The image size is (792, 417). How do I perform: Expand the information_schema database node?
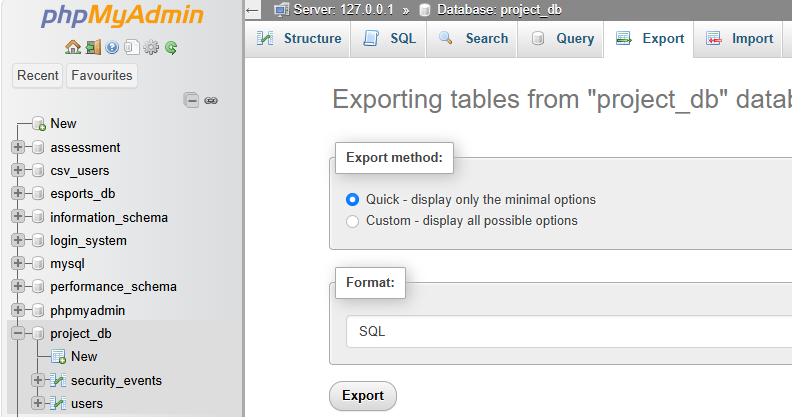[x=18, y=217]
